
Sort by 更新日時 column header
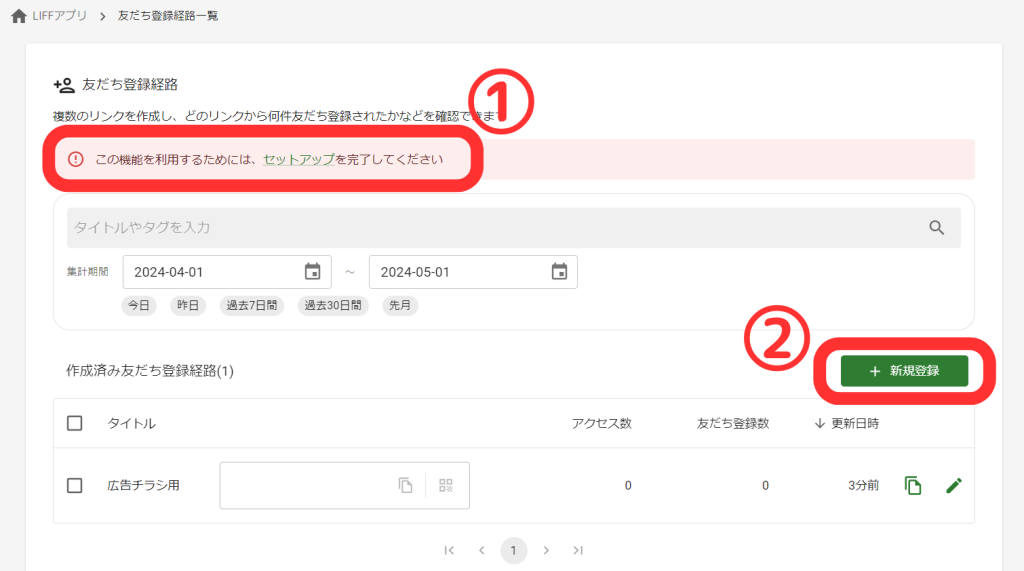tap(846, 423)
